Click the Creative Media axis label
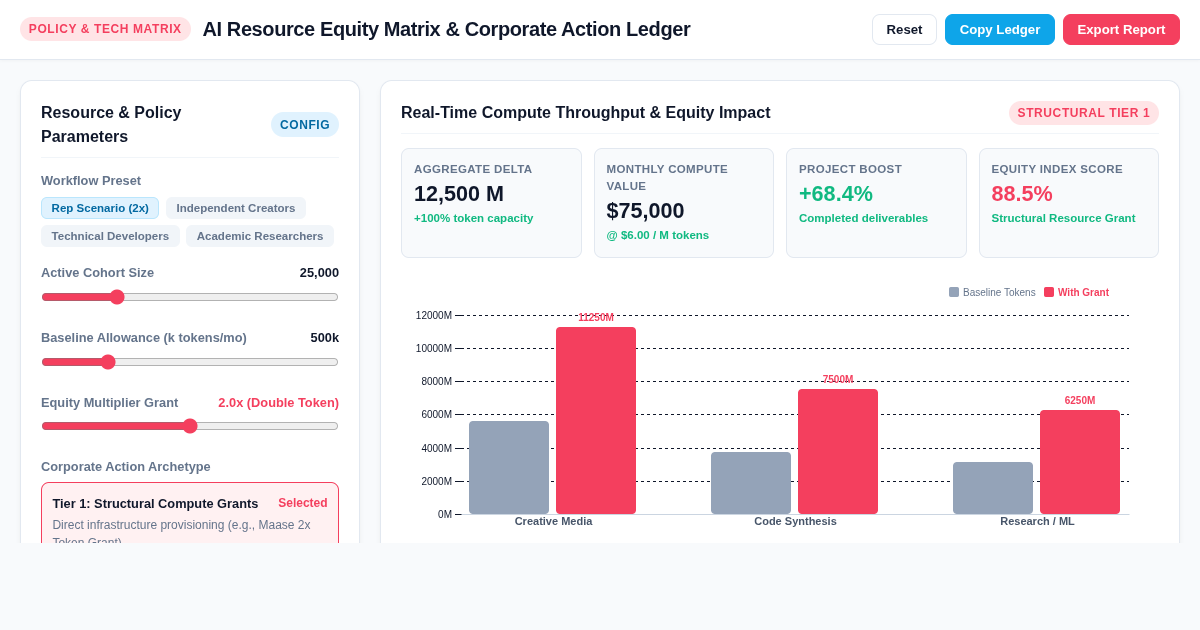 pyautogui.click(x=553, y=521)
